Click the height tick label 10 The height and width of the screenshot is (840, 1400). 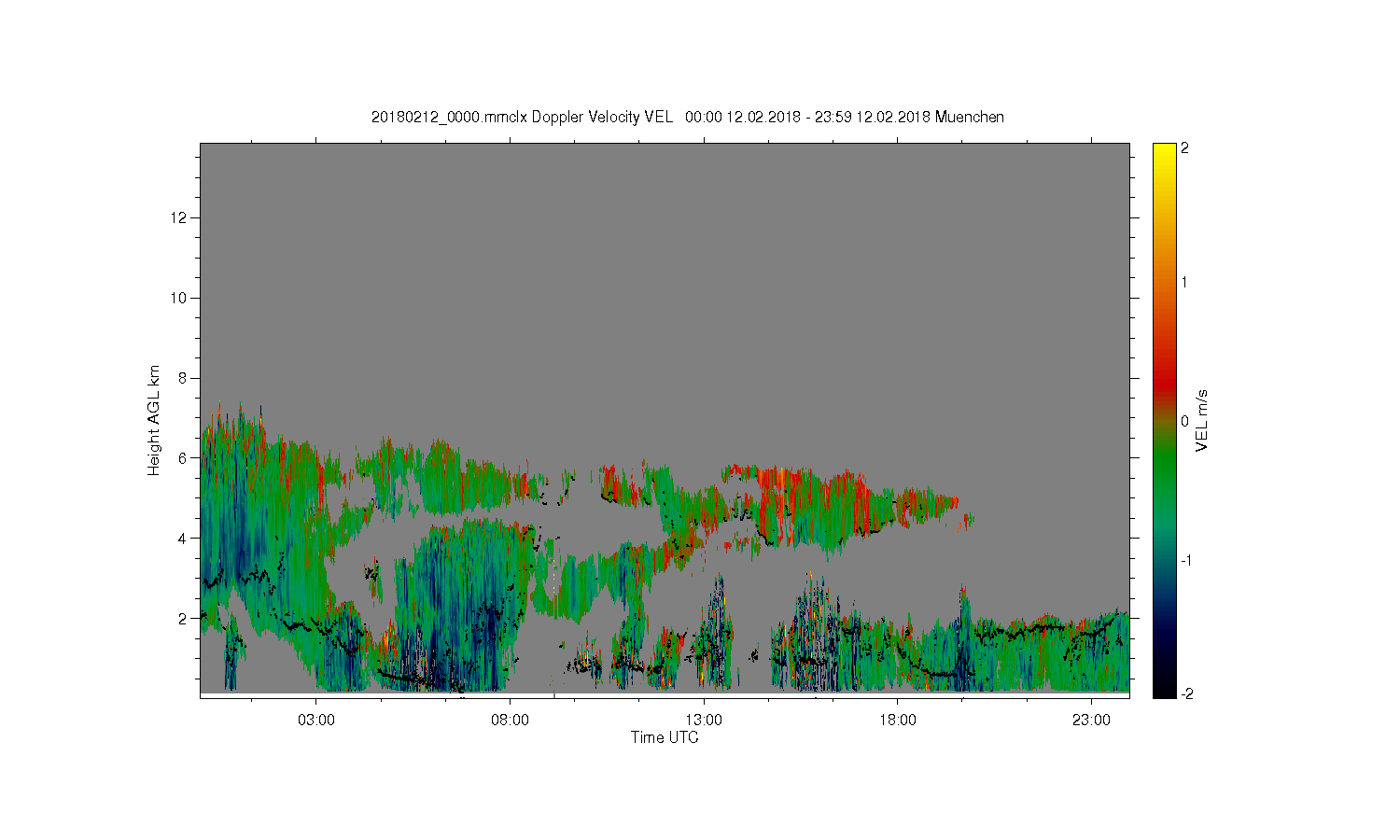[x=179, y=298]
